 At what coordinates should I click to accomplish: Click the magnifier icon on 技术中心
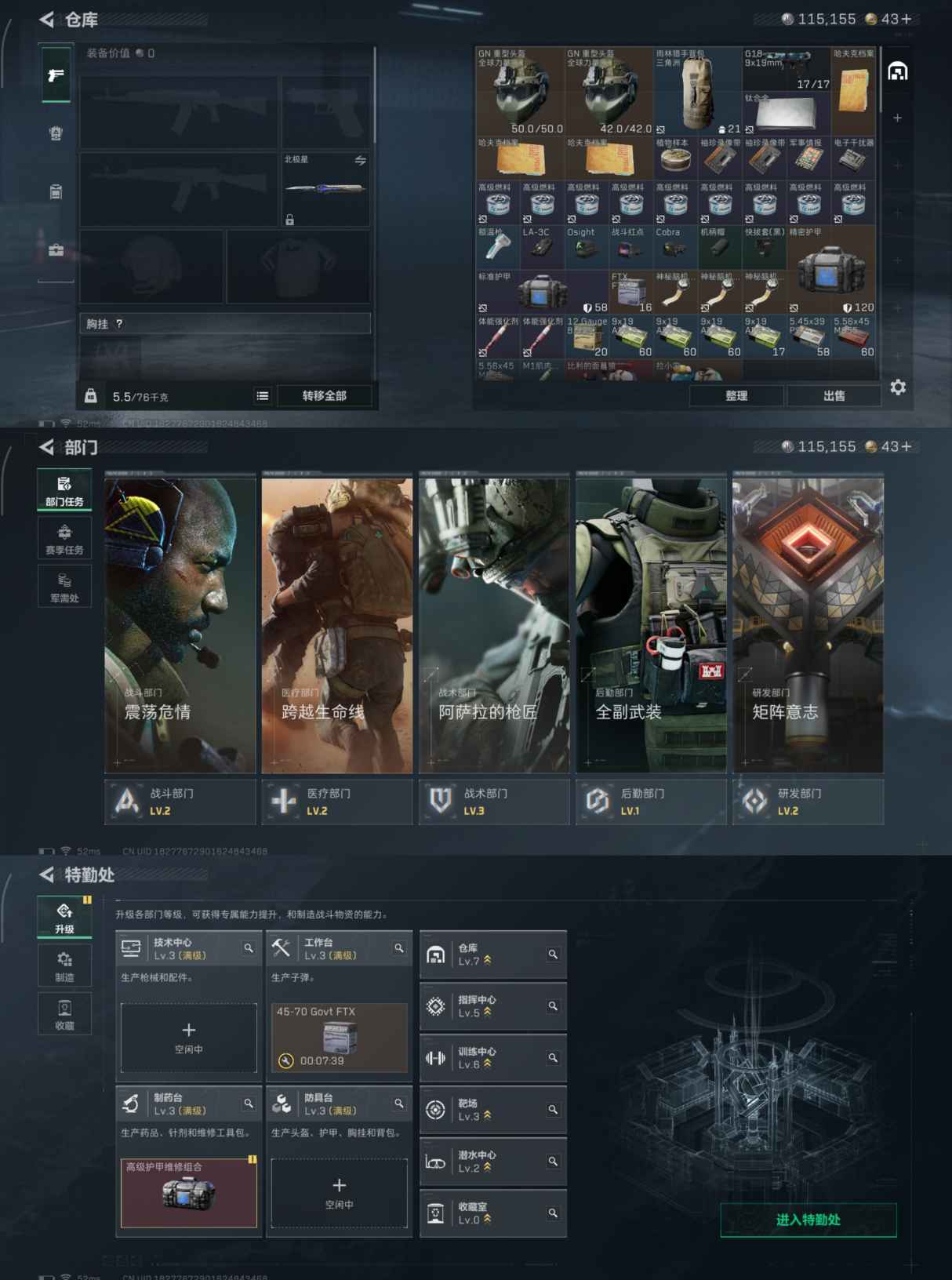point(249,948)
